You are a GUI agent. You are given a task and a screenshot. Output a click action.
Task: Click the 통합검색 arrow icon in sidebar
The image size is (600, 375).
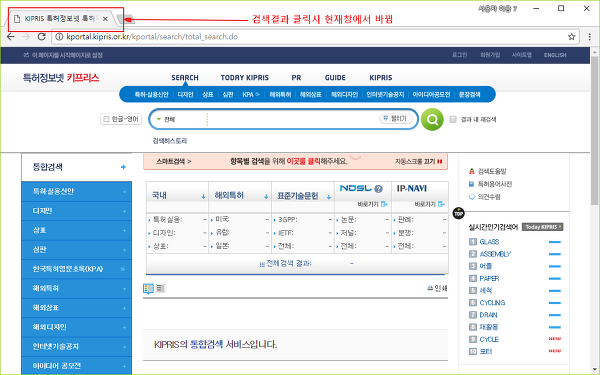(x=123, y=167)
